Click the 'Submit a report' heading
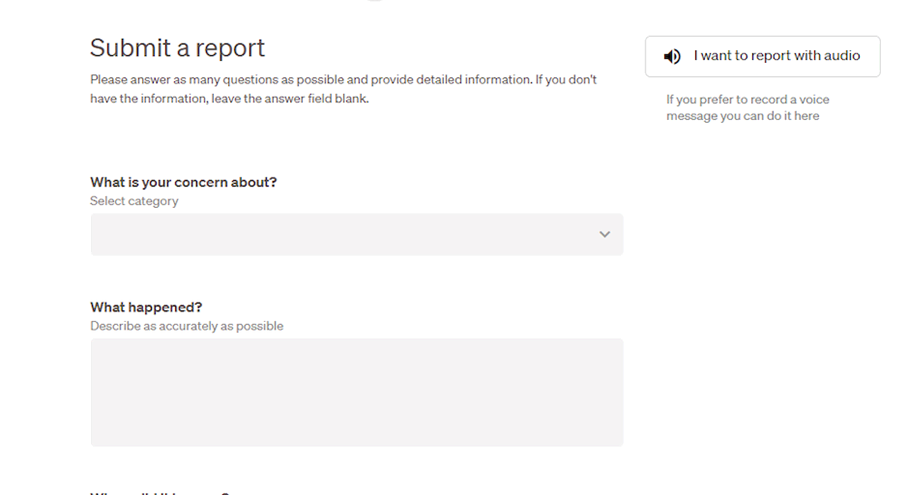This screenshot has width=907, height=495. (x=177, y=48)
